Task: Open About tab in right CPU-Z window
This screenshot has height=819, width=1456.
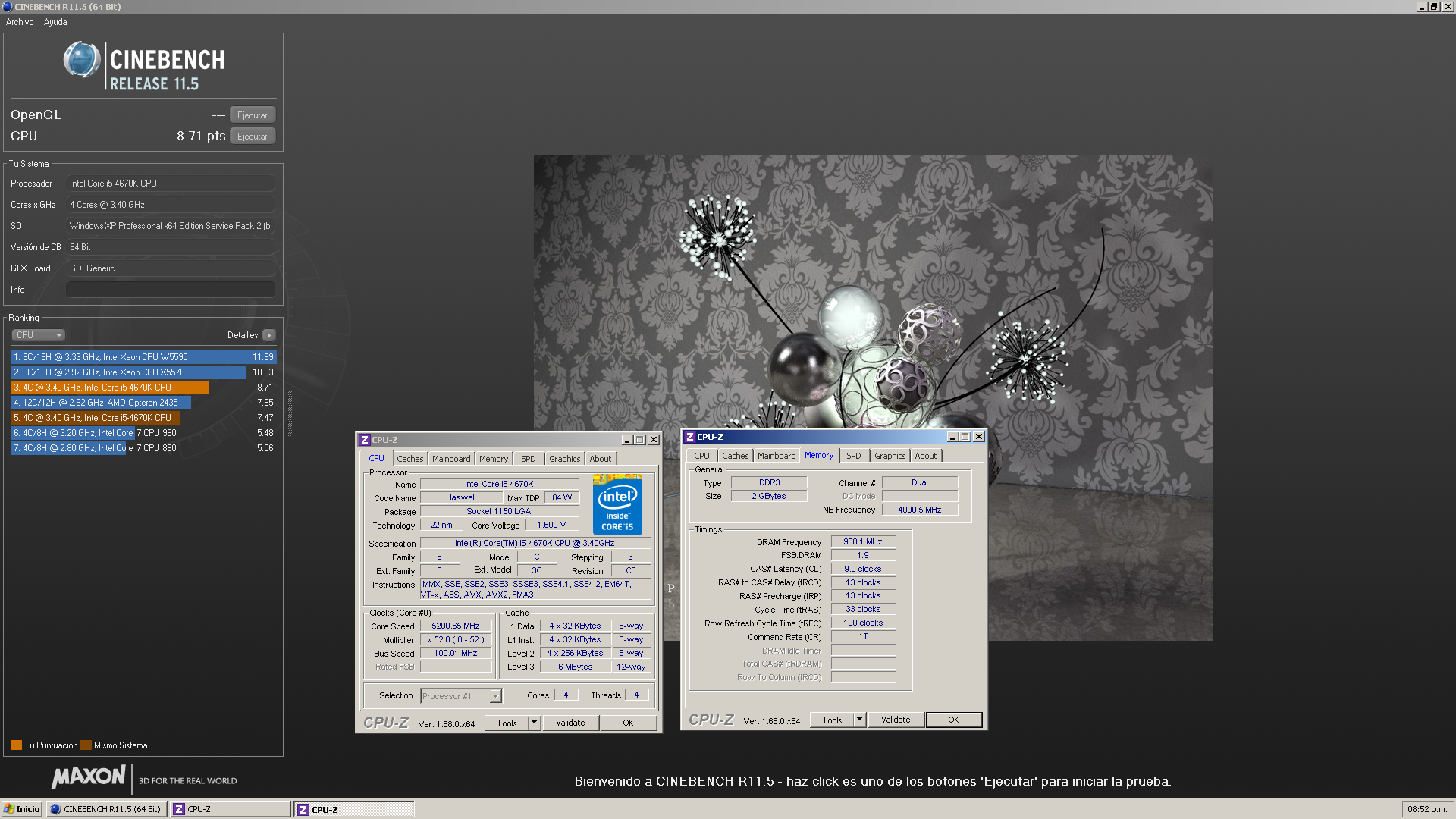Action: pos(926,456)
